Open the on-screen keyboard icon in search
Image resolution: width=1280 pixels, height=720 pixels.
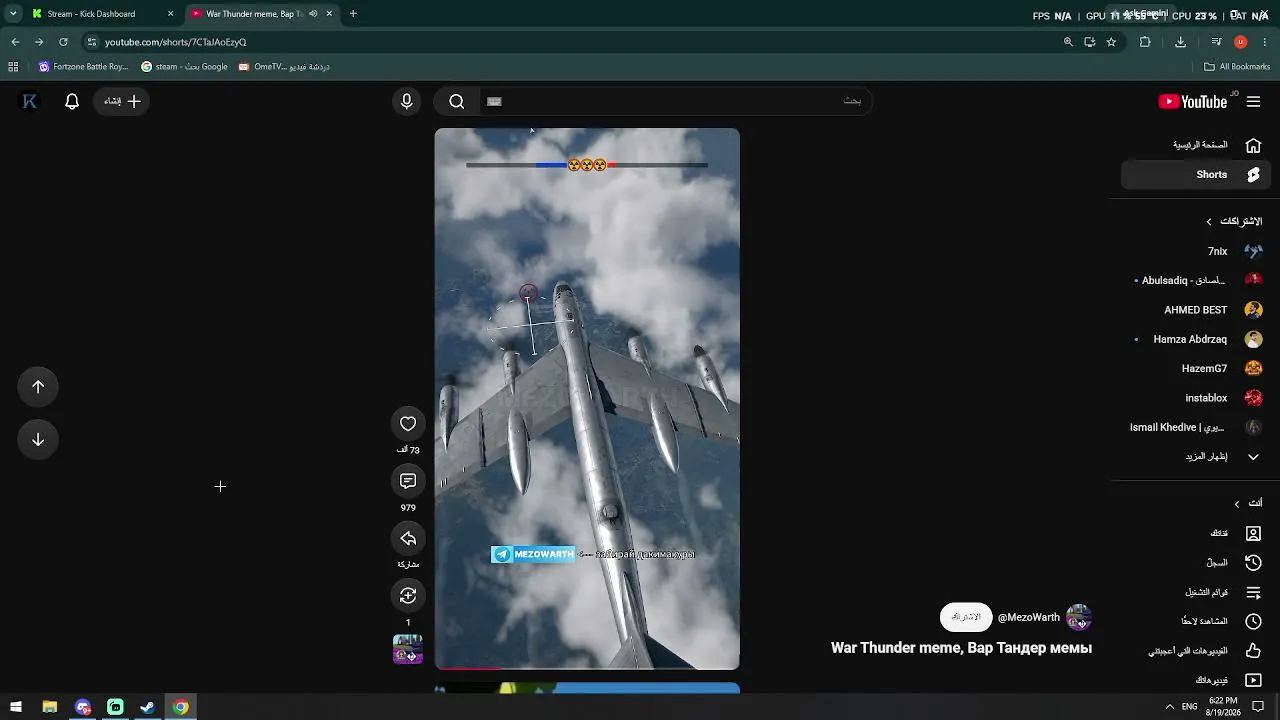coord(494,101)
